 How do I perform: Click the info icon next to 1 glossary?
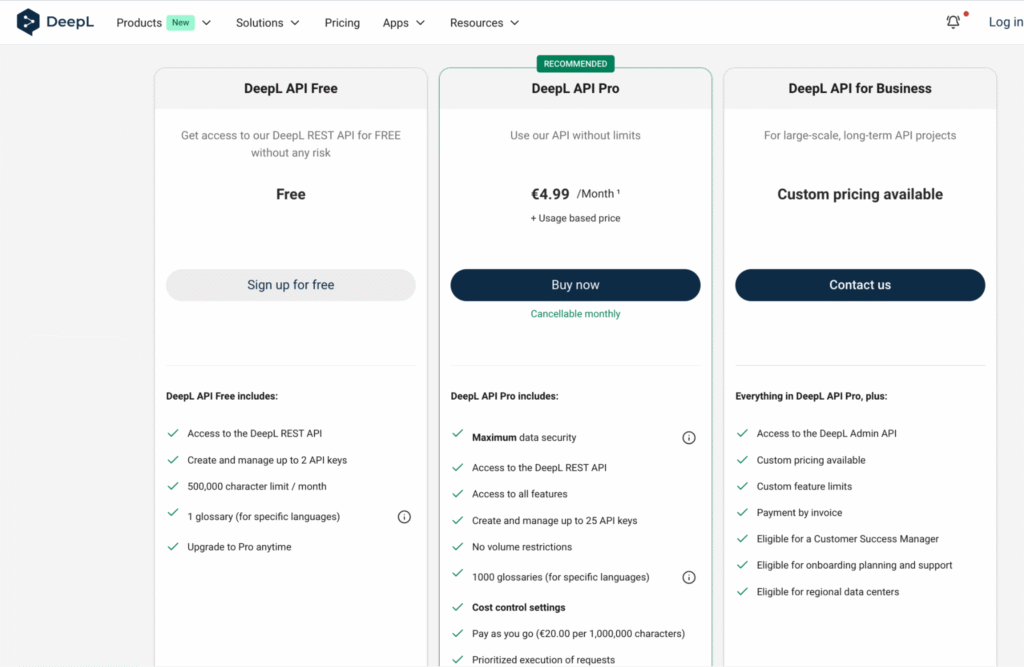(x=404, y=516)
